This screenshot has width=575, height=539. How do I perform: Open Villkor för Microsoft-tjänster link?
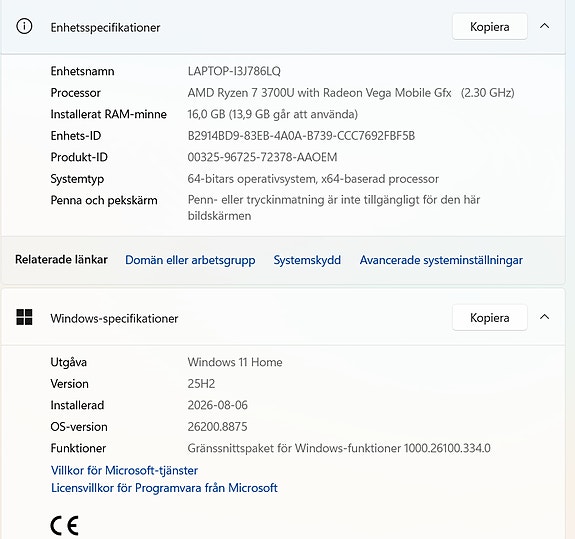124,470
